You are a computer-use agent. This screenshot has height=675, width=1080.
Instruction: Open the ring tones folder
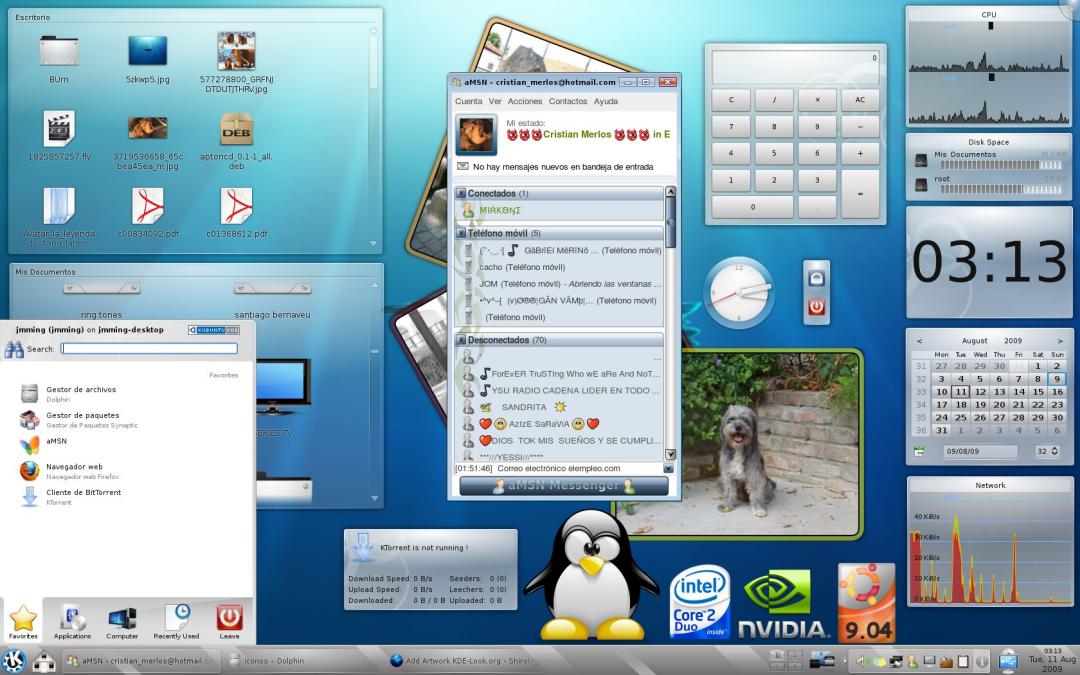coord(101,299)
